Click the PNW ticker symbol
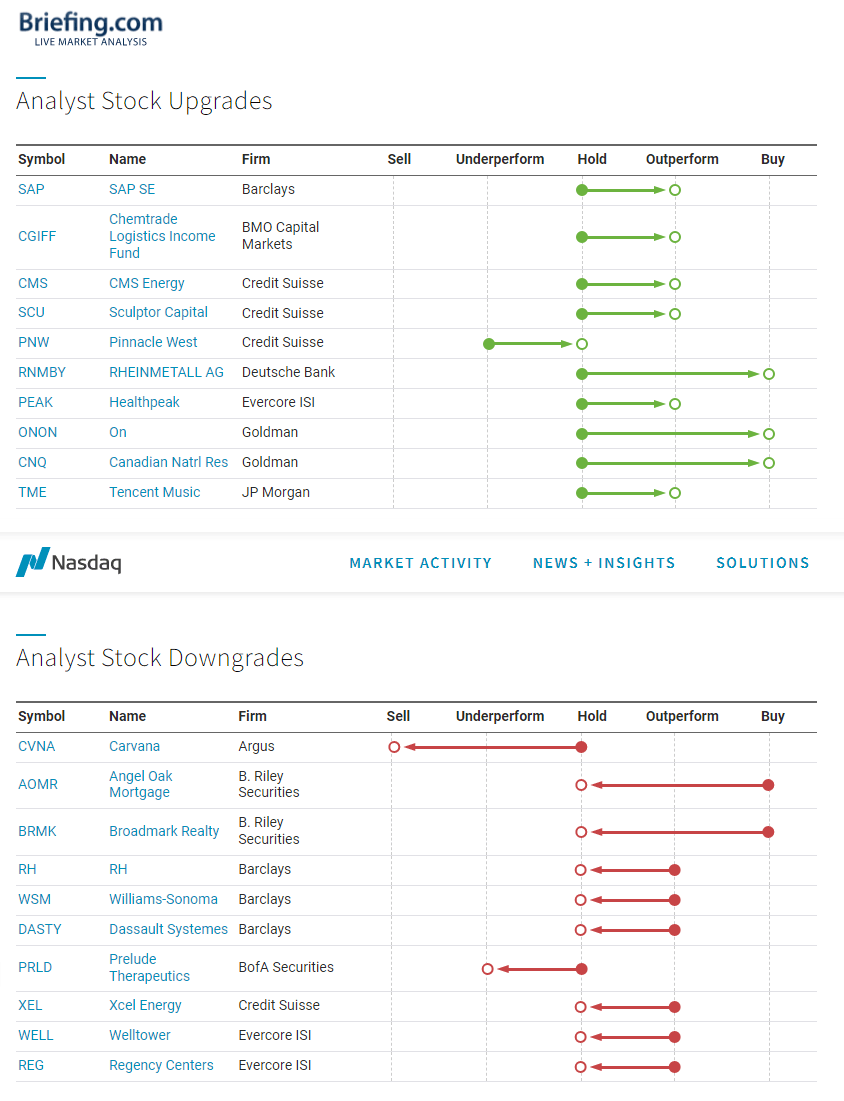 click(34, 343)
